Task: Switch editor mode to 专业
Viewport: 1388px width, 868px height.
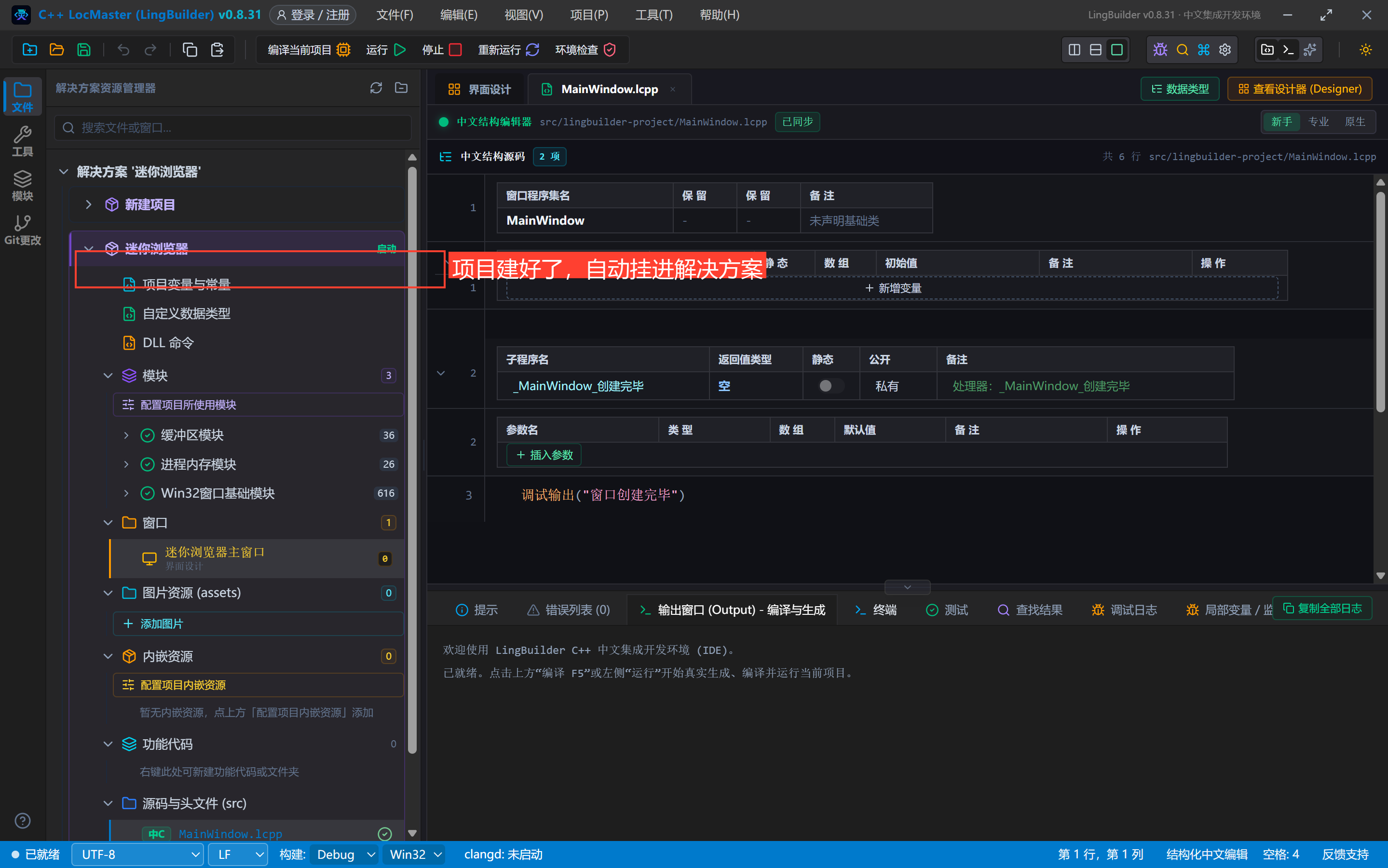Action: 1318,122
